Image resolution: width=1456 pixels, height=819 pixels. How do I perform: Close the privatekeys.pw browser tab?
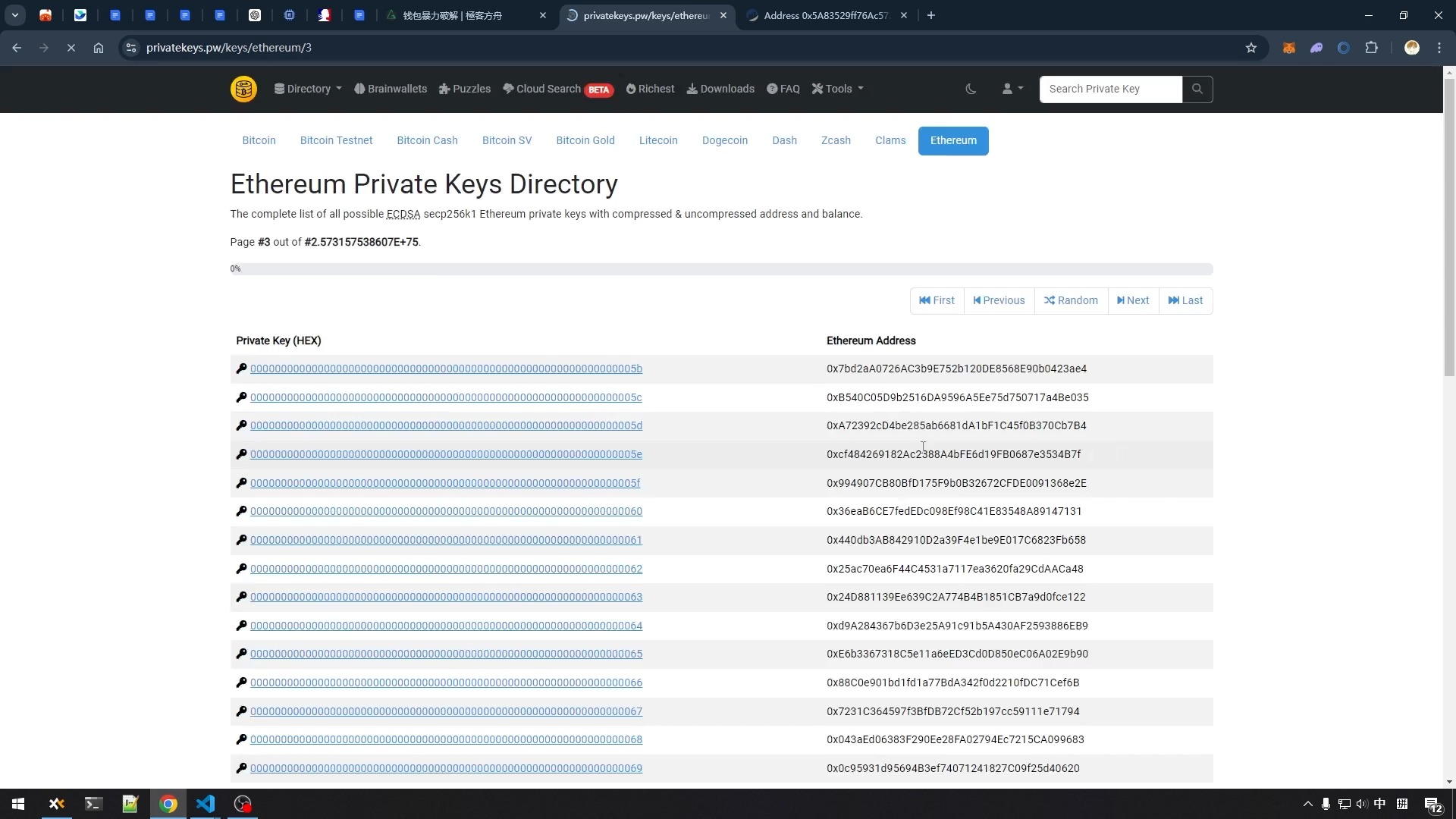[x=723, y=16]
